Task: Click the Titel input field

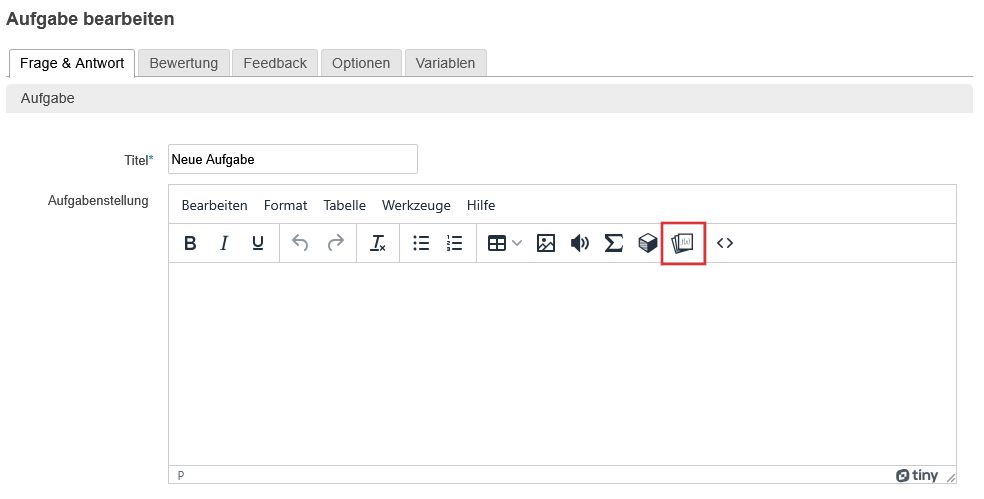Action: pyautogui.click(x=292, y=159)
